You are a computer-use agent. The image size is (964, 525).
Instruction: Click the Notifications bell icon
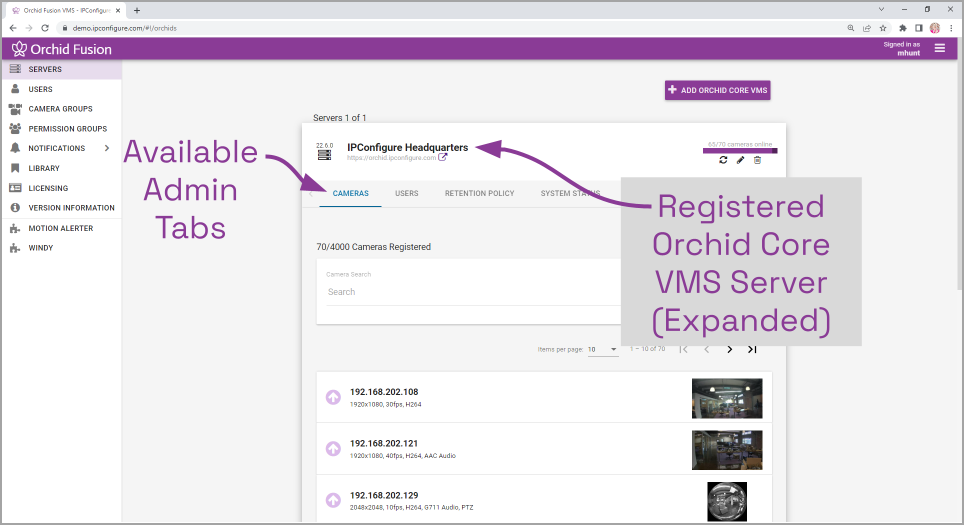tap(15, 148)
